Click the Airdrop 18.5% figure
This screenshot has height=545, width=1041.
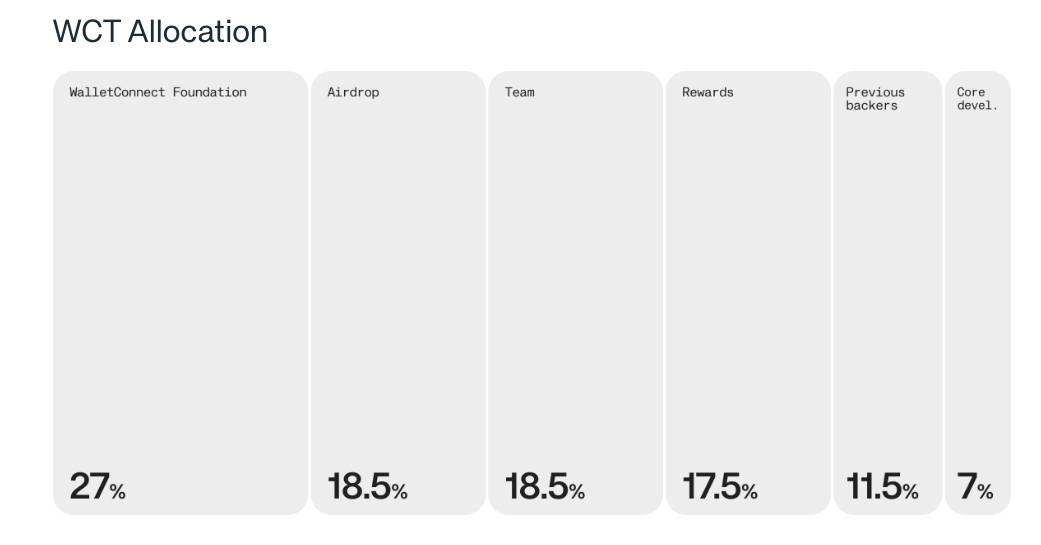(367, 486)
